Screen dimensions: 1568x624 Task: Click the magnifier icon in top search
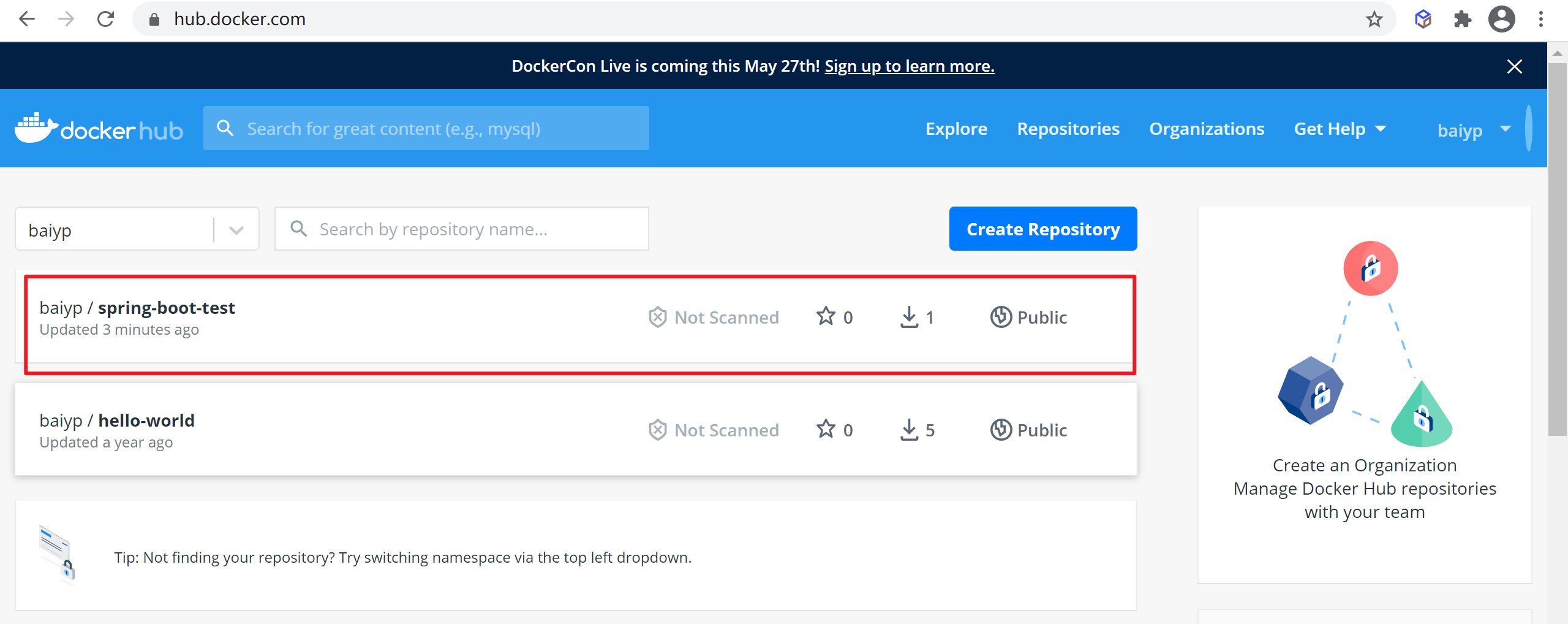click(x=225, y=128)
